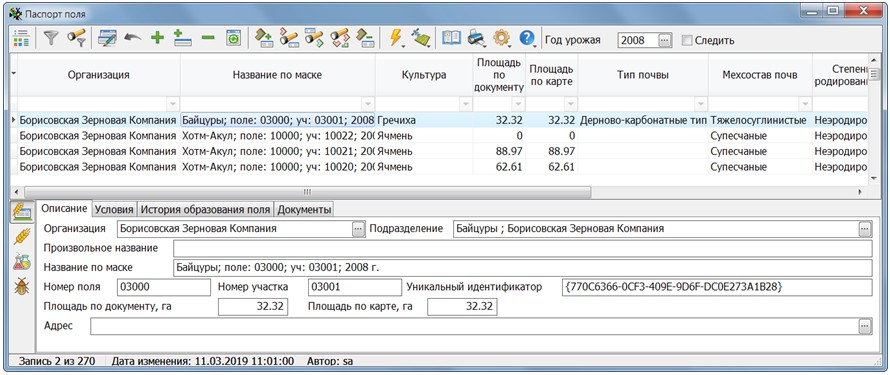Click the Номер участка field showing 03001

coord(355,287)
